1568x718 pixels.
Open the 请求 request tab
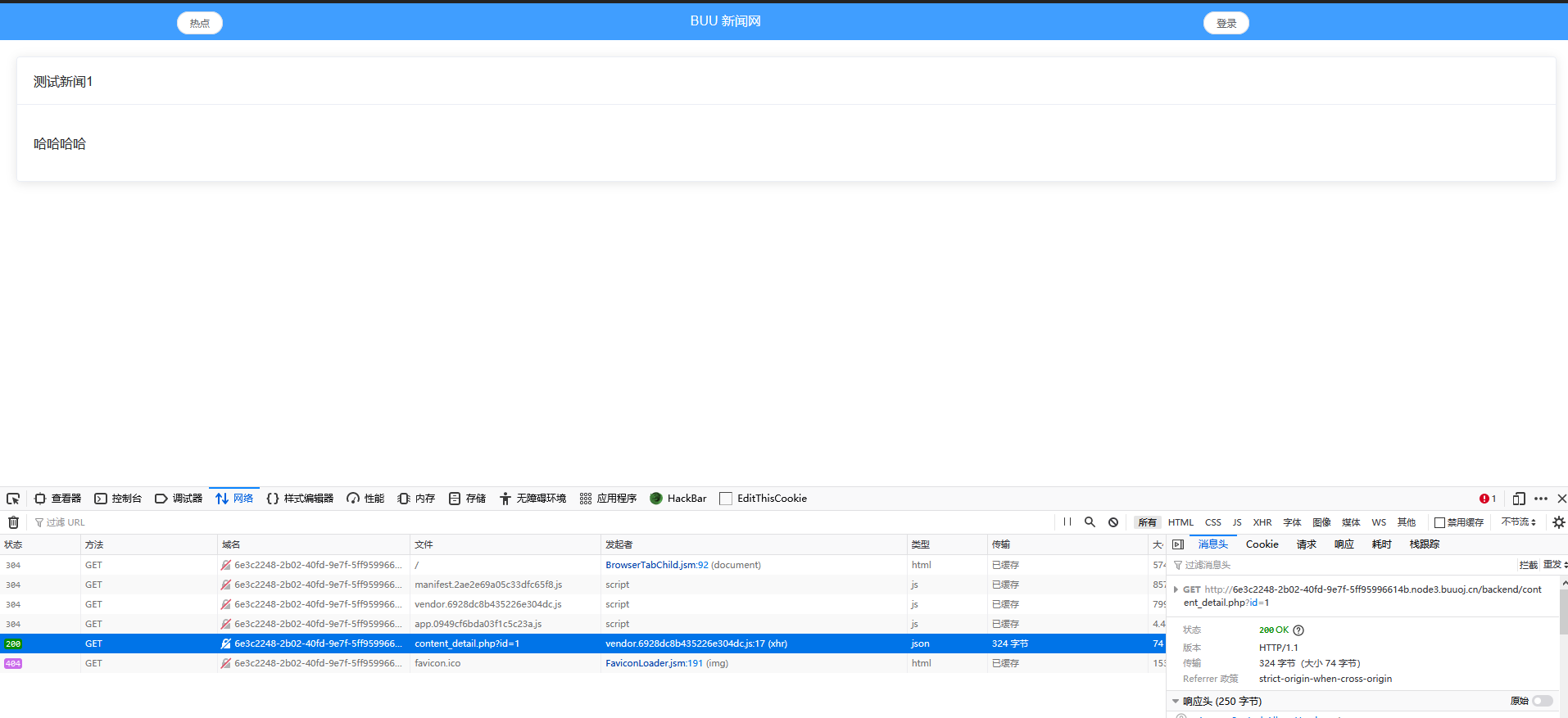(x=1306, y=544)
